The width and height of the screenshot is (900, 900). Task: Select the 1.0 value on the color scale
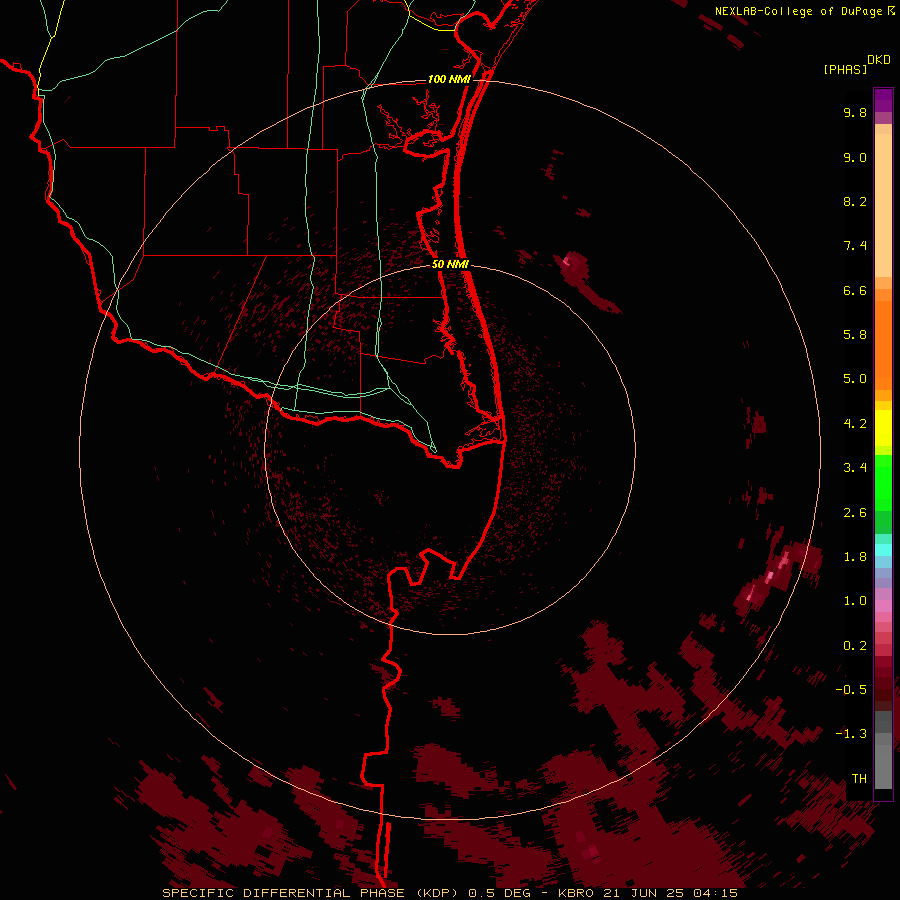tap(855, 601)
